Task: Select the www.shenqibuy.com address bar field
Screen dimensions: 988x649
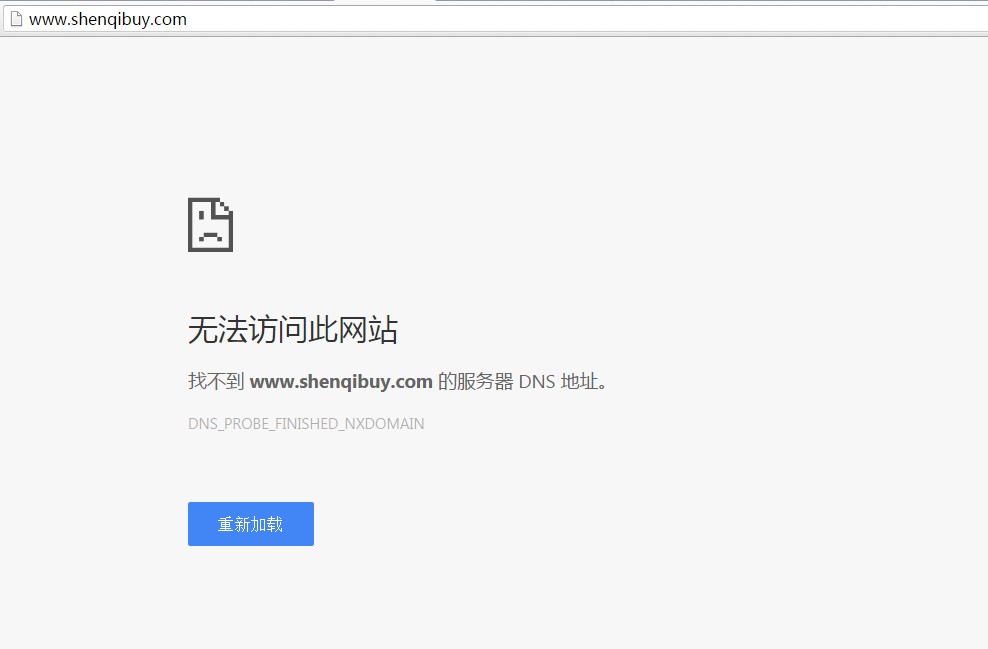Action: [x=495, y=19]
